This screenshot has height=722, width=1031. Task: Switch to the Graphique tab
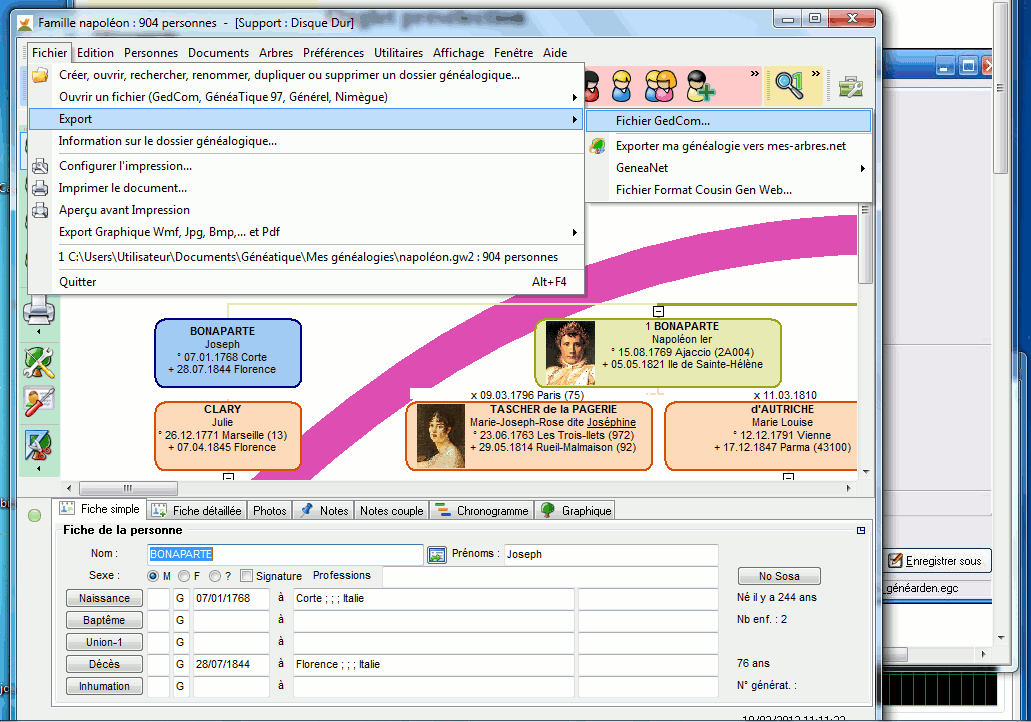click(576, 510)
